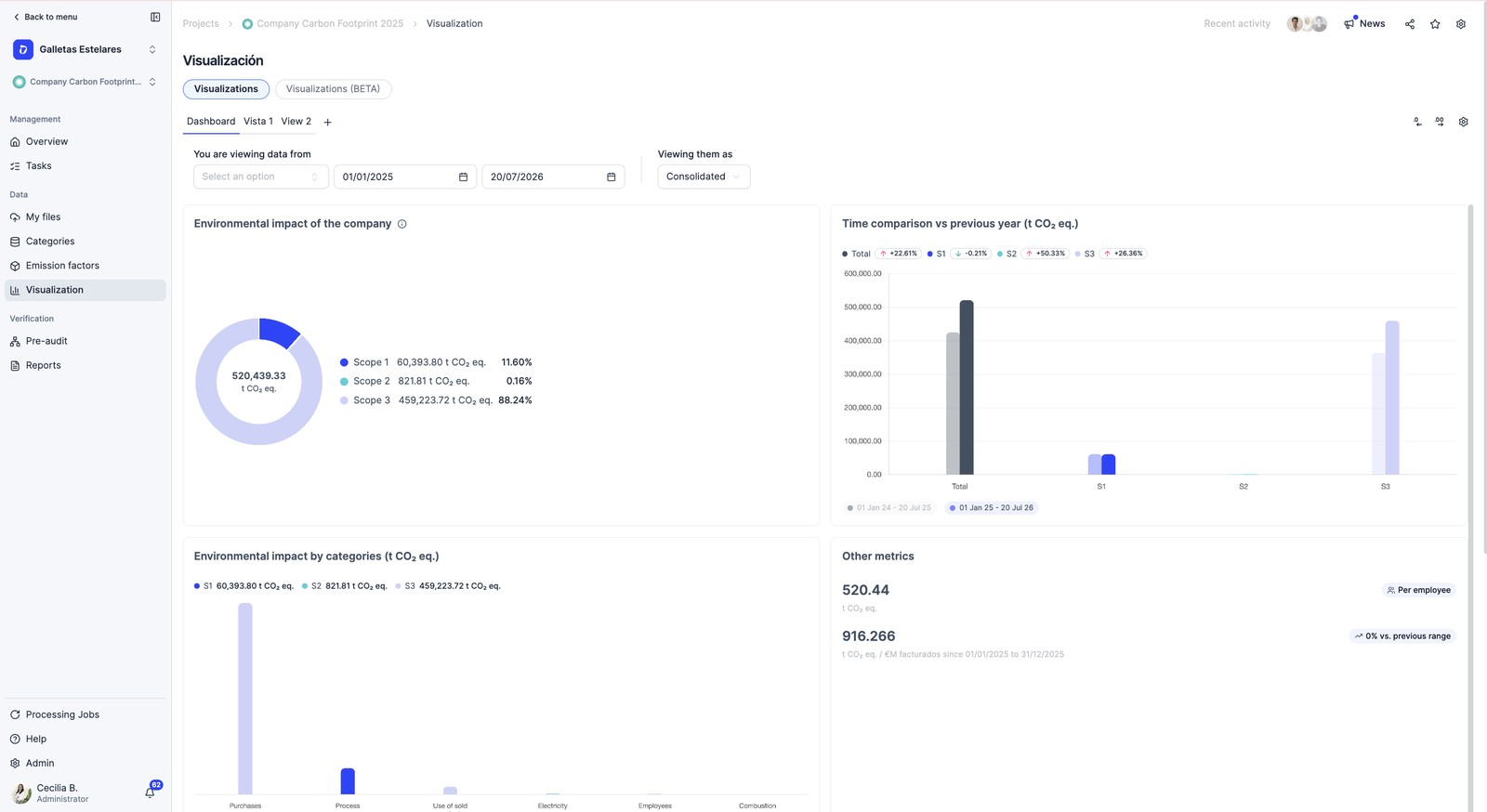Click the end date field 20/07/2026

tap(553, 177)
